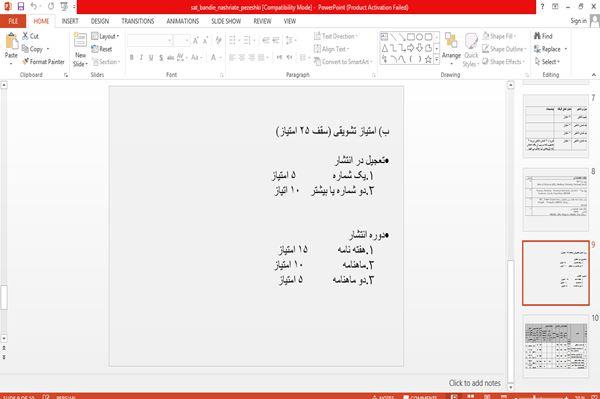Screen dimensions: 600x399
Task: Toggle Underline formatting
Action: [x=151, y=57]
